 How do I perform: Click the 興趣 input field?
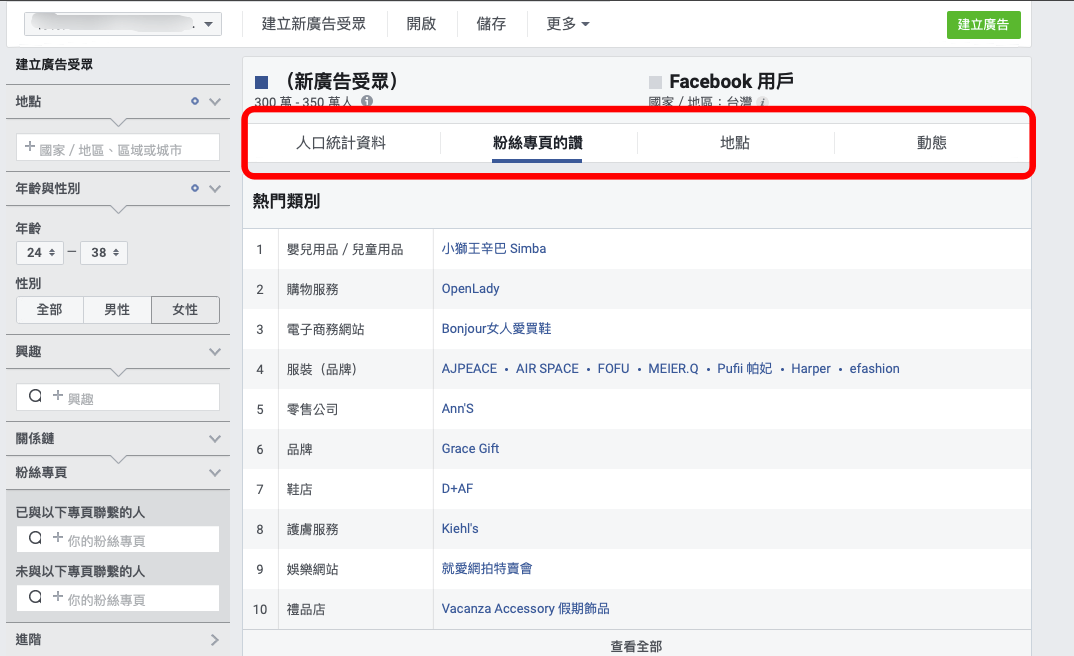coord(118,397)
